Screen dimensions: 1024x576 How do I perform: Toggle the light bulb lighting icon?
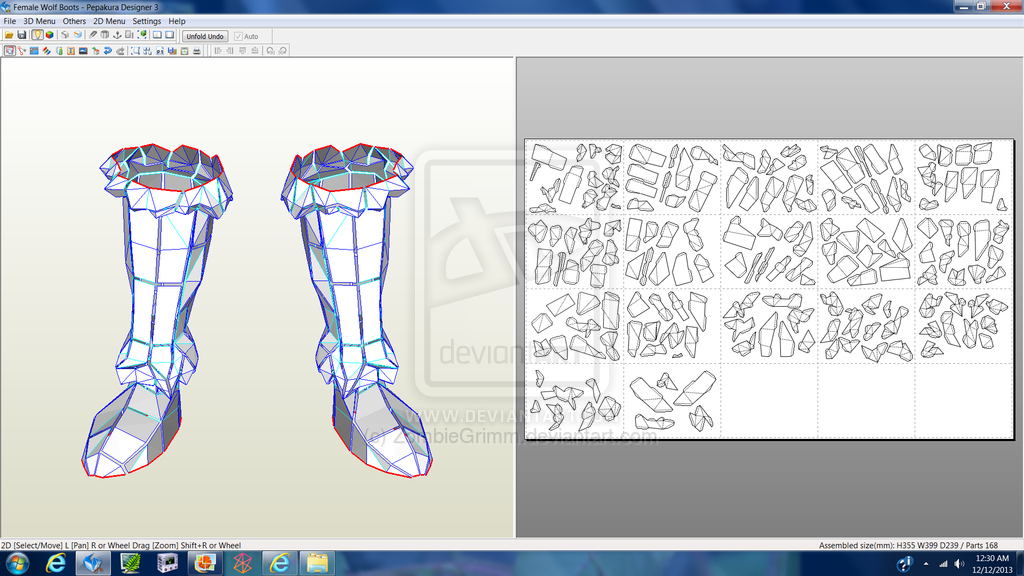click(x=37, y=35)
